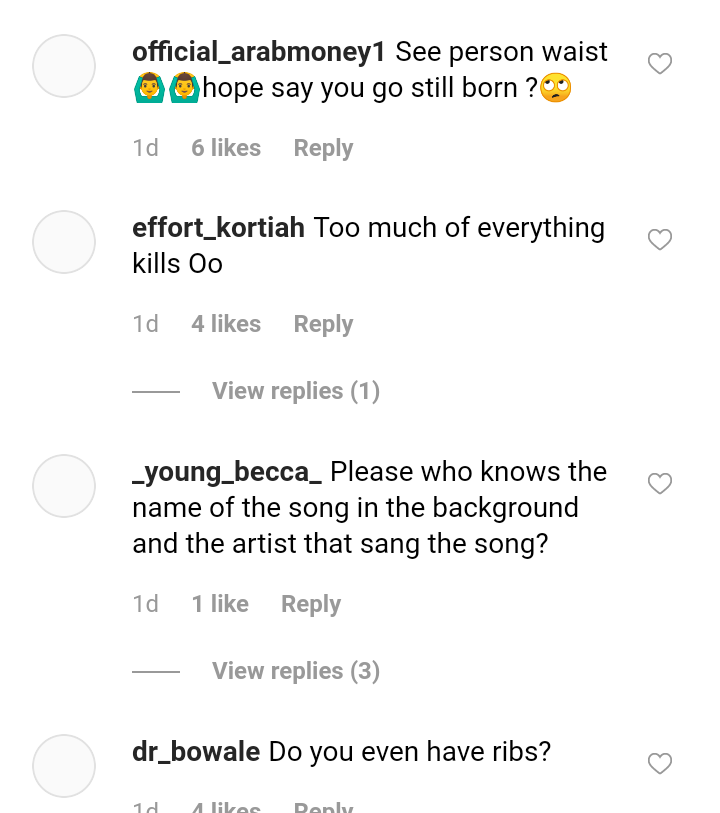Go to the dr_bowale username link

(x=196, y=752)
